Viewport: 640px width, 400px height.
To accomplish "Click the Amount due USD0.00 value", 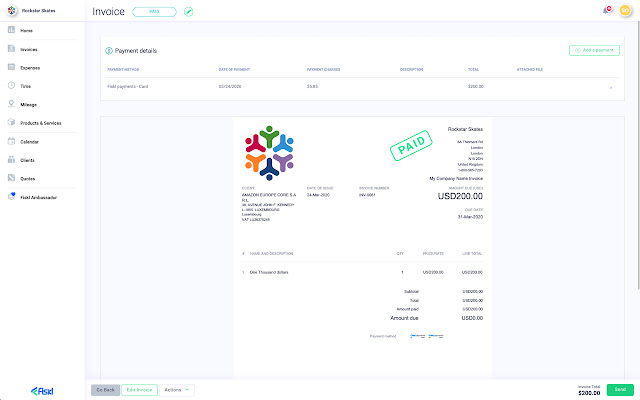I will [x=472, y=318].
